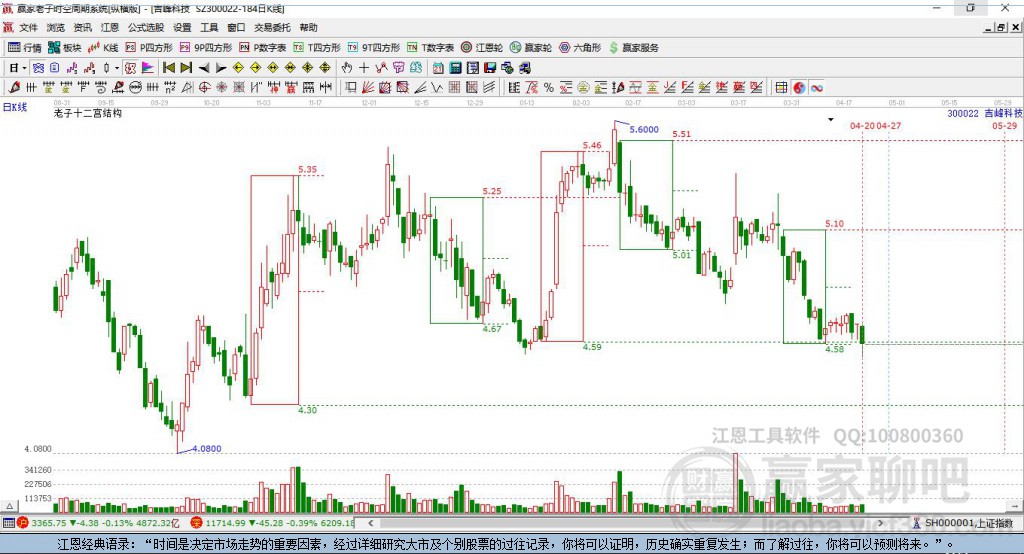Screen dimensions: 1024x554
Task: Open the P四方形 square tool
Action: pyautogui.click(x=149, y=48)
